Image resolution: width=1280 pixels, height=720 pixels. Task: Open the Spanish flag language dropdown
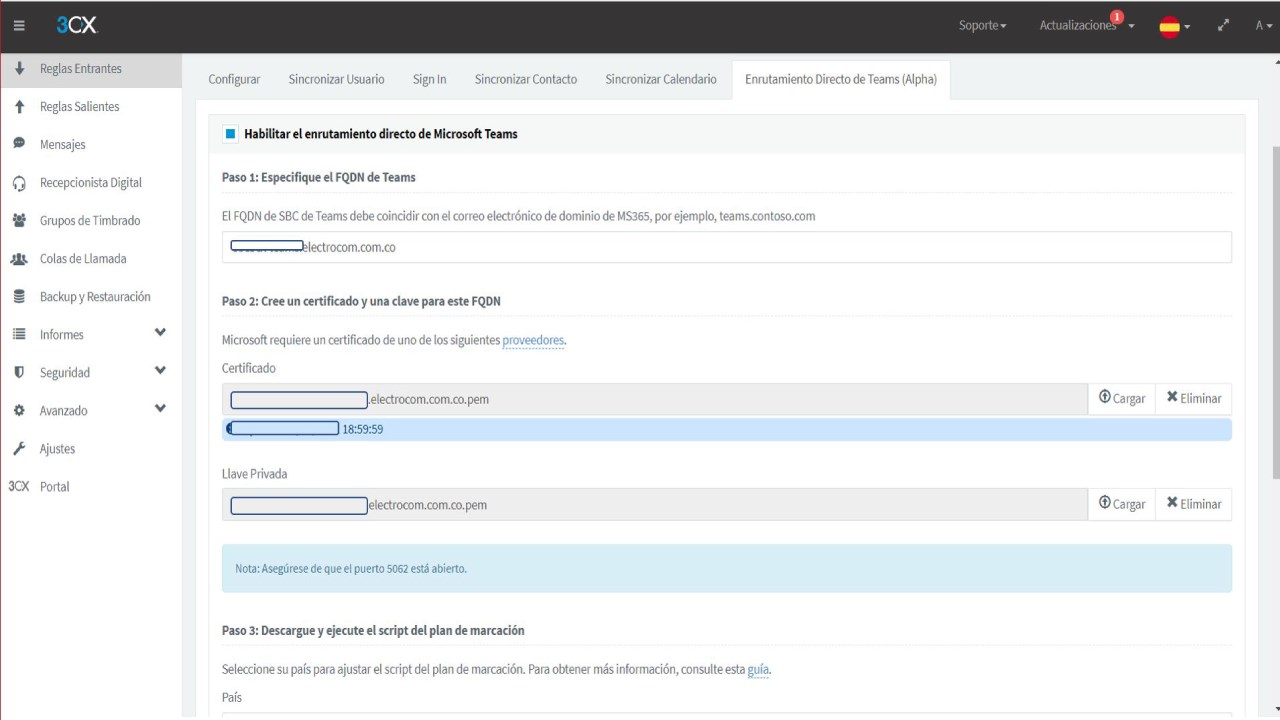pyautogui.click(x=1174, y=27)
